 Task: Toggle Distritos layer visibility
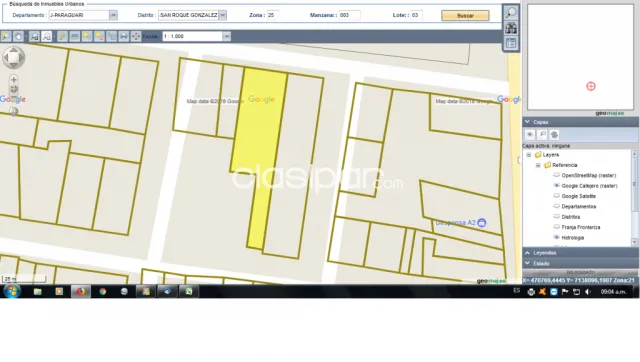coord(556,217)
